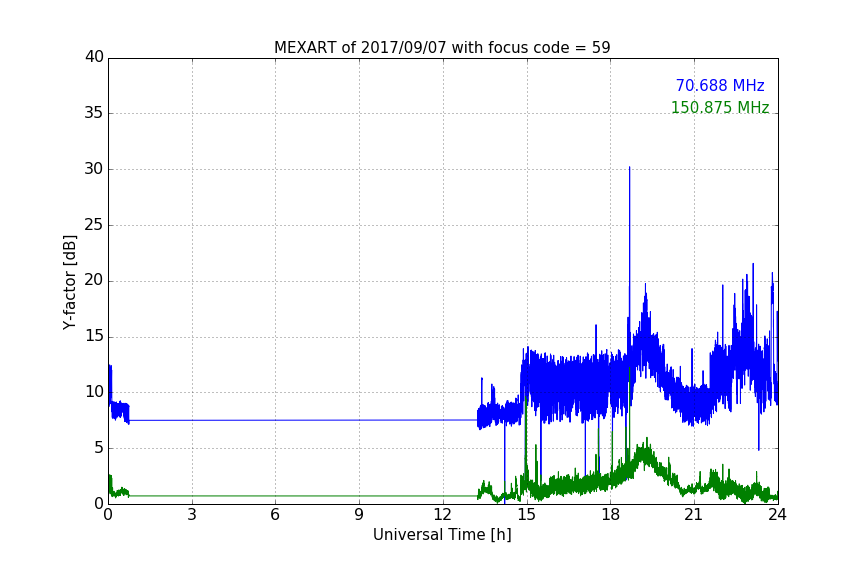Click the x-axis tick label 3
Viewport: 864px width, 576px height.
pyautogui.click(x=192, y=515)
